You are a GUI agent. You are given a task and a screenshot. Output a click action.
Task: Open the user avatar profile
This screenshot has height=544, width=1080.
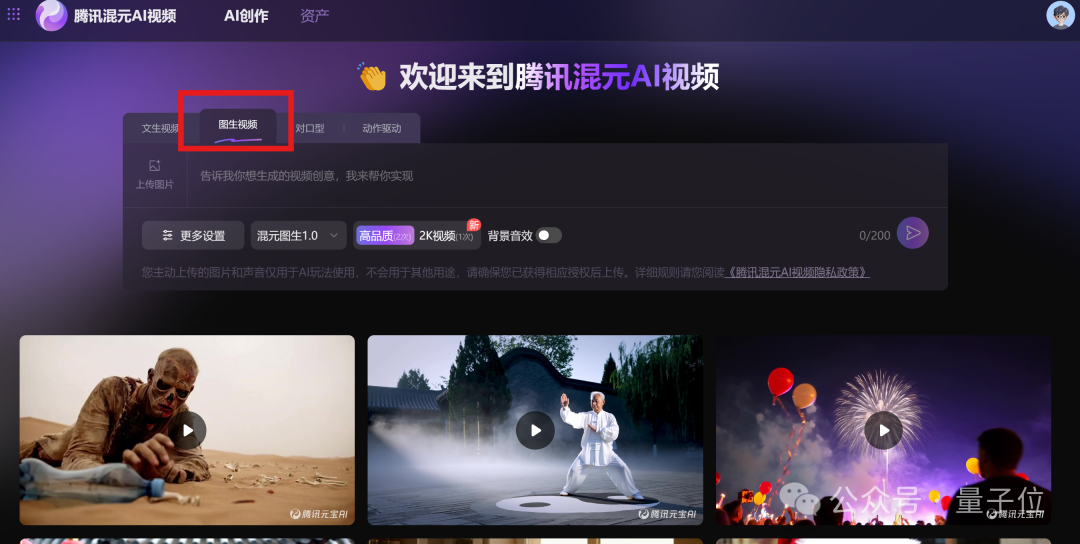(1060, 15)
